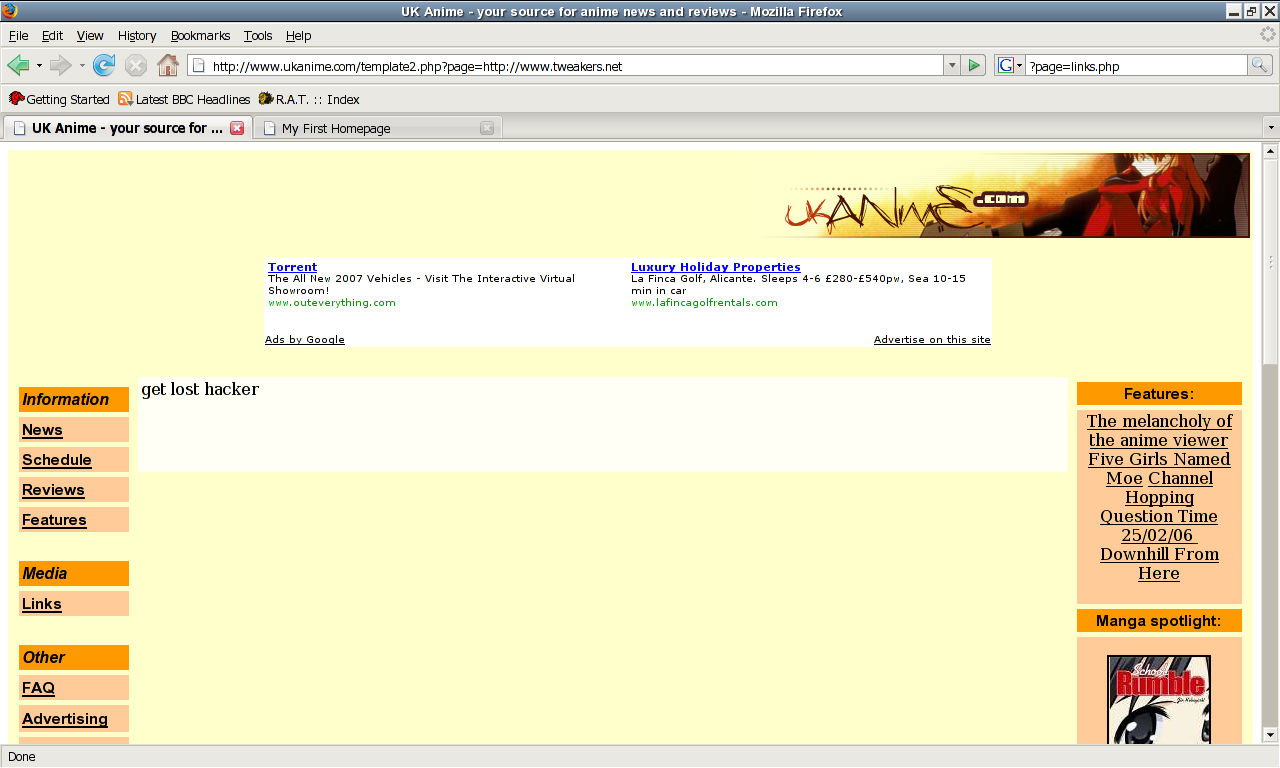Click the Reload page icon

coord(104,66)
